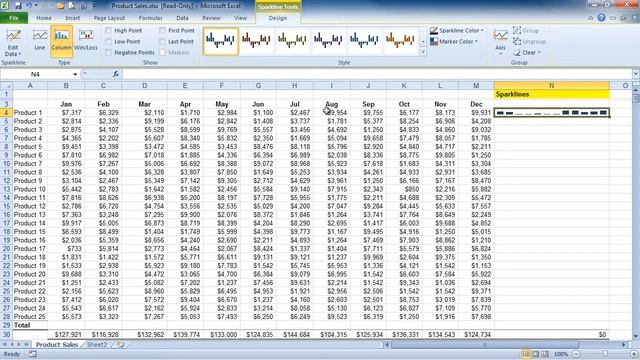This screenshot has width=640, height=360.
Task: Open the Sparkline Color dropdown arrow
Action: click(x=482, y=31)
